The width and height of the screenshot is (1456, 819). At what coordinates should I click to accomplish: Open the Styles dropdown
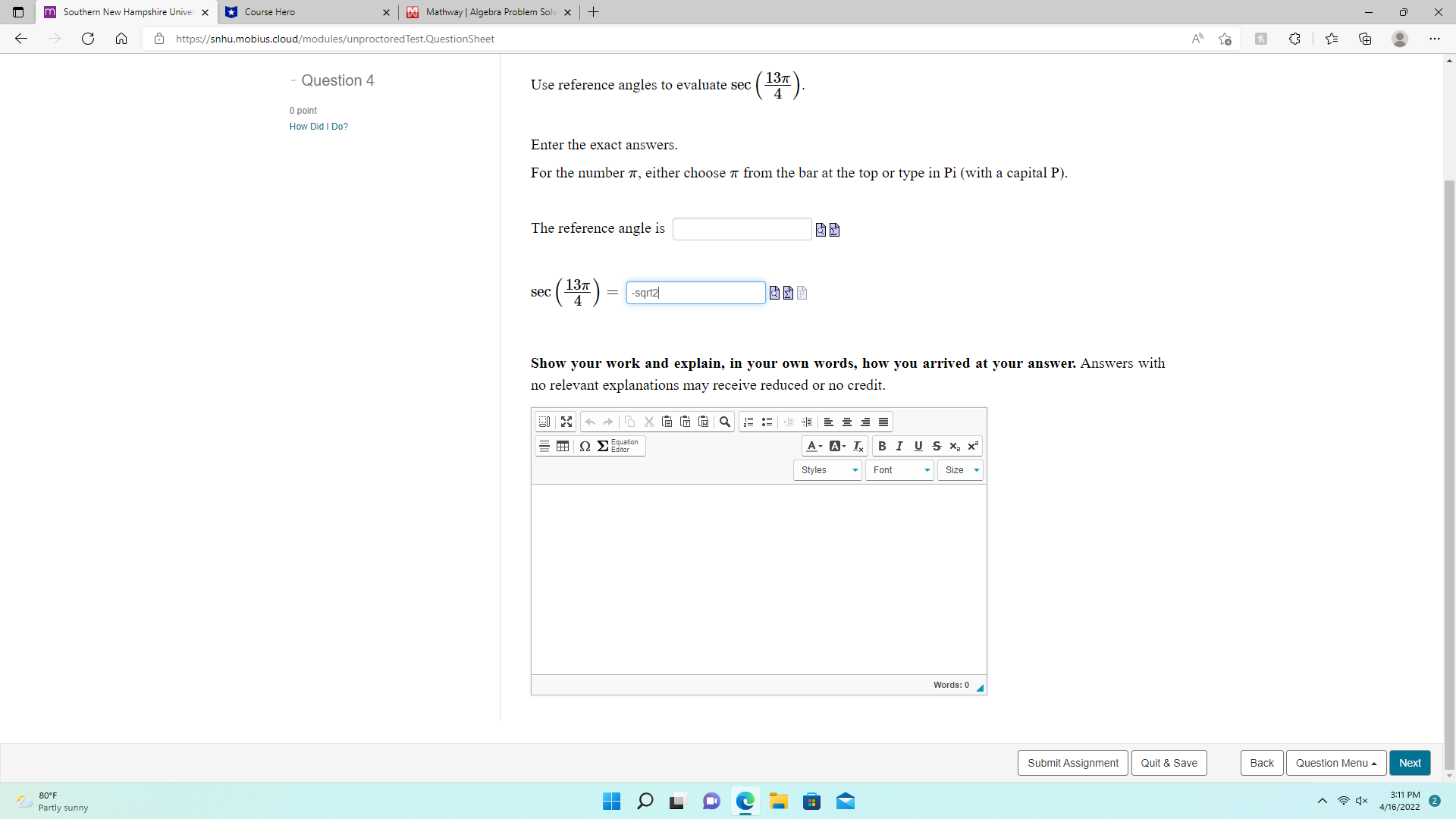[x=827, y=470]
